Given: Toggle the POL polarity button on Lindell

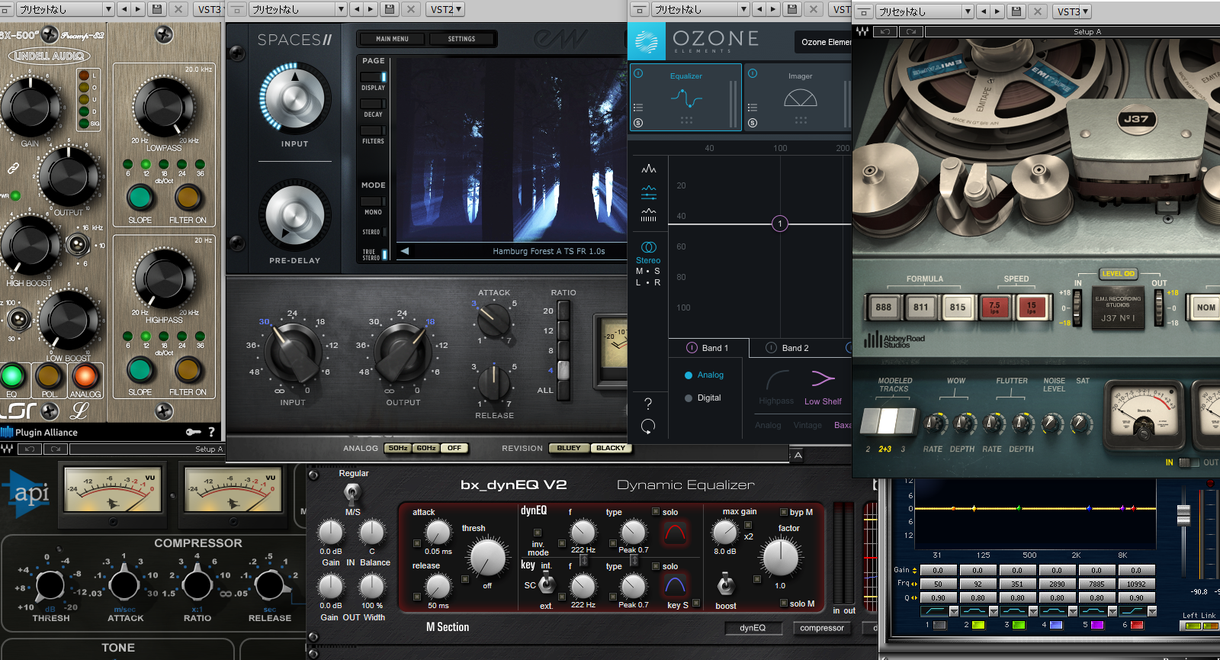Looking at the screenshot, I should tap(48, 376).
